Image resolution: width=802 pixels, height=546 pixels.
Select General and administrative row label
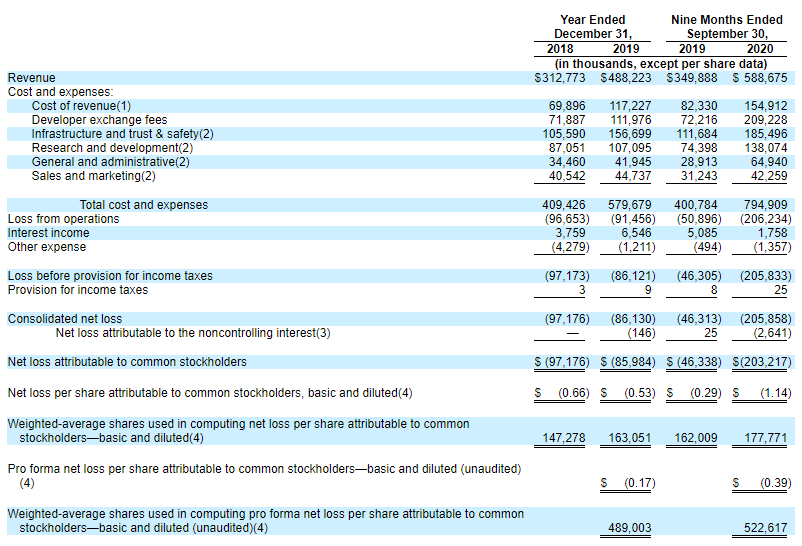110,162
